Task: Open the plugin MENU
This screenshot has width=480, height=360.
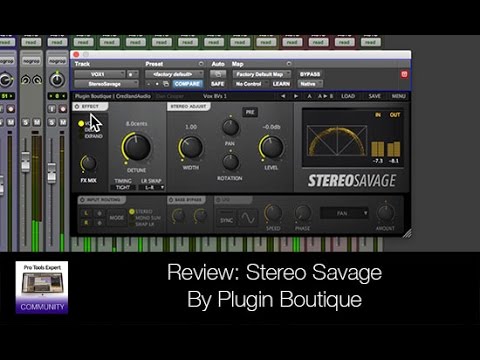Action: coord(398,96)
